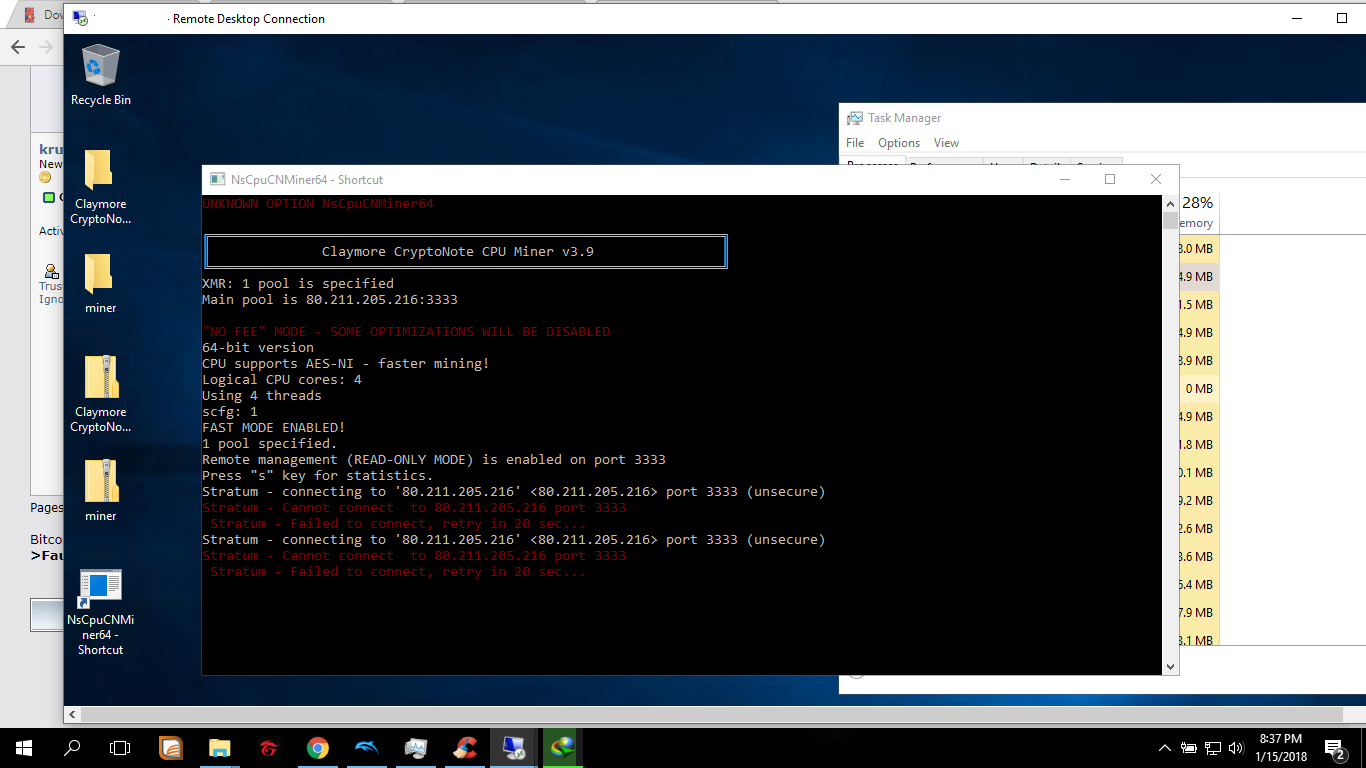This screenshot has width=1366, height=768.
Task: Click the console vertical scrollbar thumb
Action: click(1170, 220)
